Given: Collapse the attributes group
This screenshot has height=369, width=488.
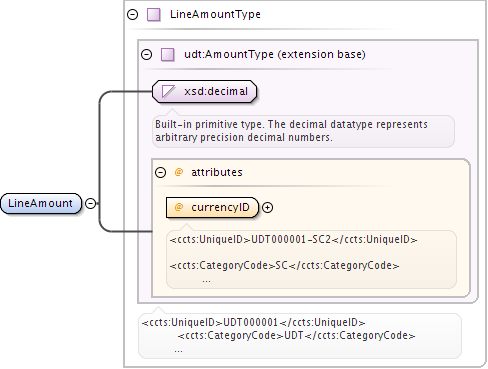Looking at the screenshot, I should point(160,172).
